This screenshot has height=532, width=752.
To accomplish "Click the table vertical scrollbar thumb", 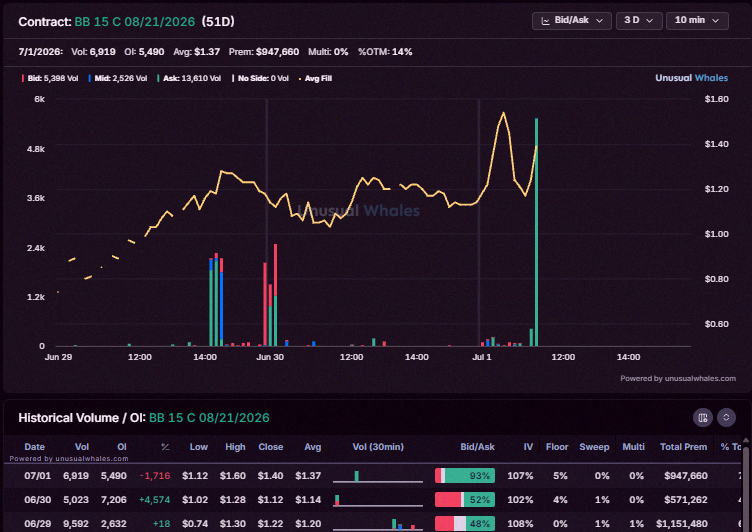I will pyautogui.click(x=746, y=489).
